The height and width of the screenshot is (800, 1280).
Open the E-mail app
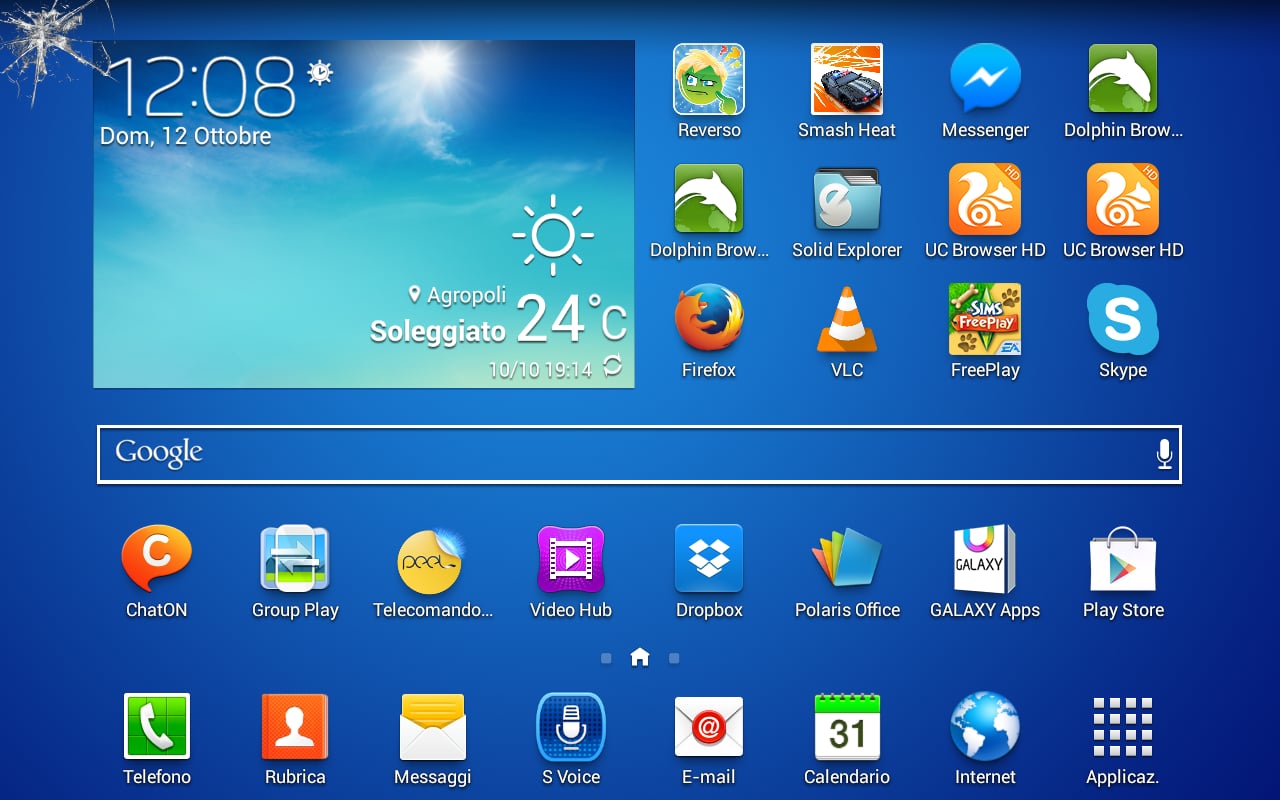click(709, 727)
